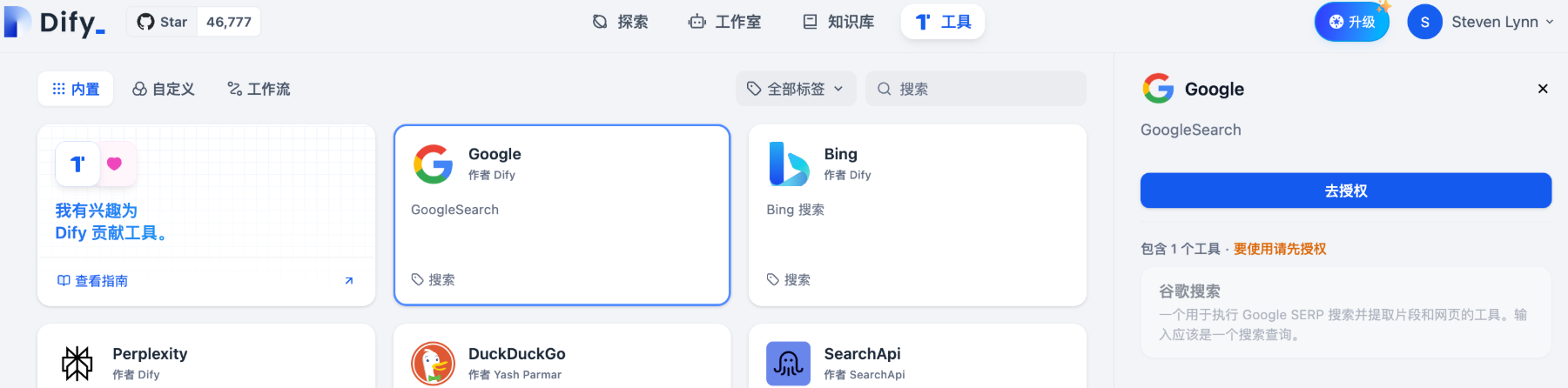Image resolution: width=1568 pixels, height=388 pixels.
Task: Click the Dify logo
Action: pyautogui.click(x=55, y=22)
